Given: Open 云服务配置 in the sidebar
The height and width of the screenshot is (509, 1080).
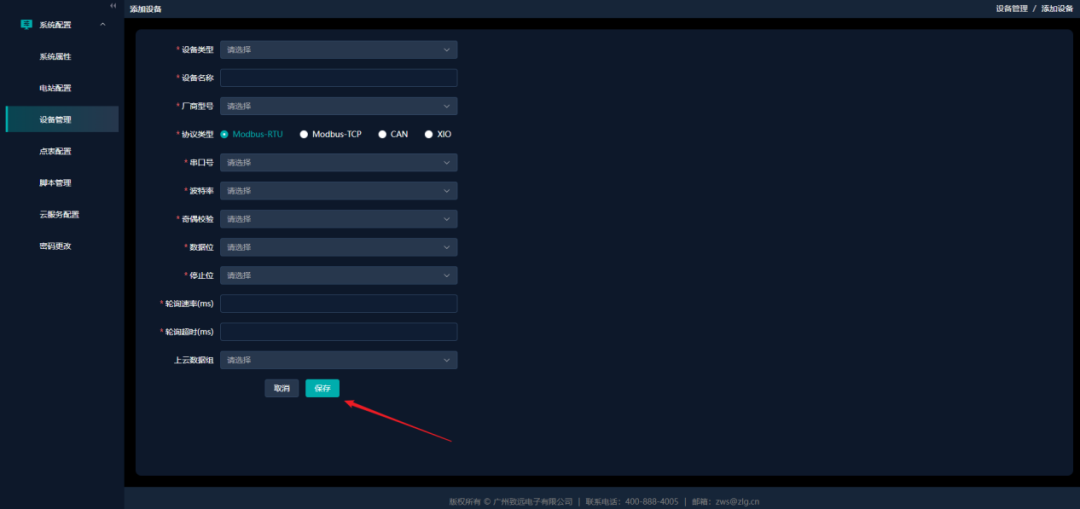Looking at the screenshot, I should (59, 214).
